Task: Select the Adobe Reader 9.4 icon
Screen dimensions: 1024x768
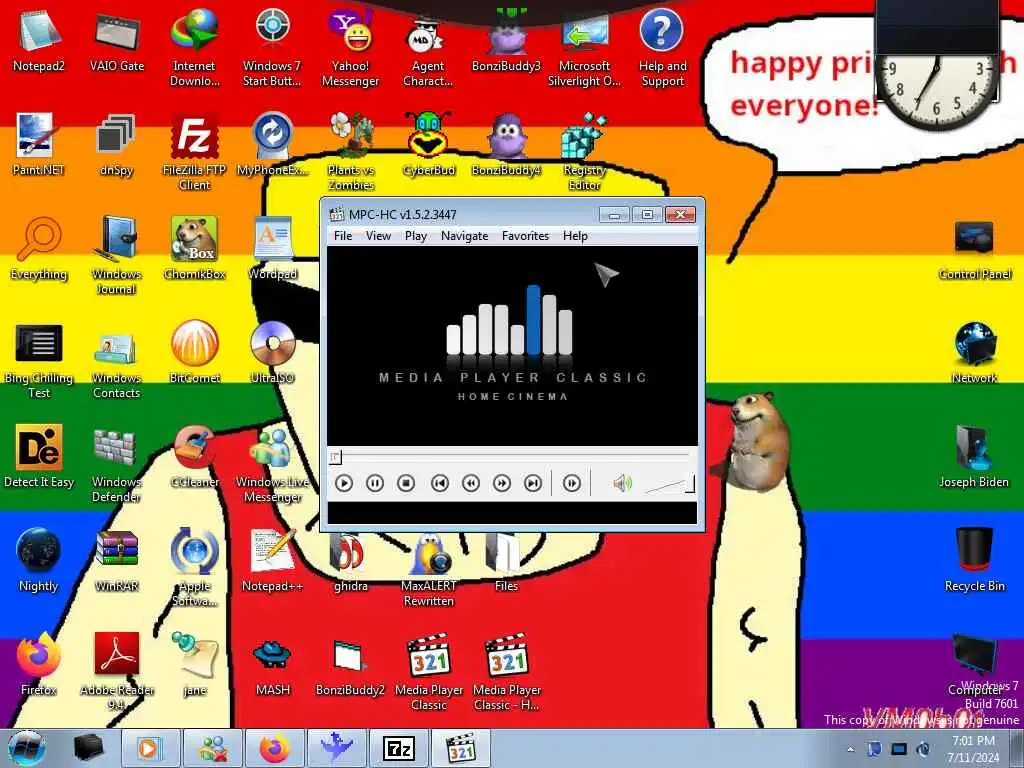Action: coord(116,671)
